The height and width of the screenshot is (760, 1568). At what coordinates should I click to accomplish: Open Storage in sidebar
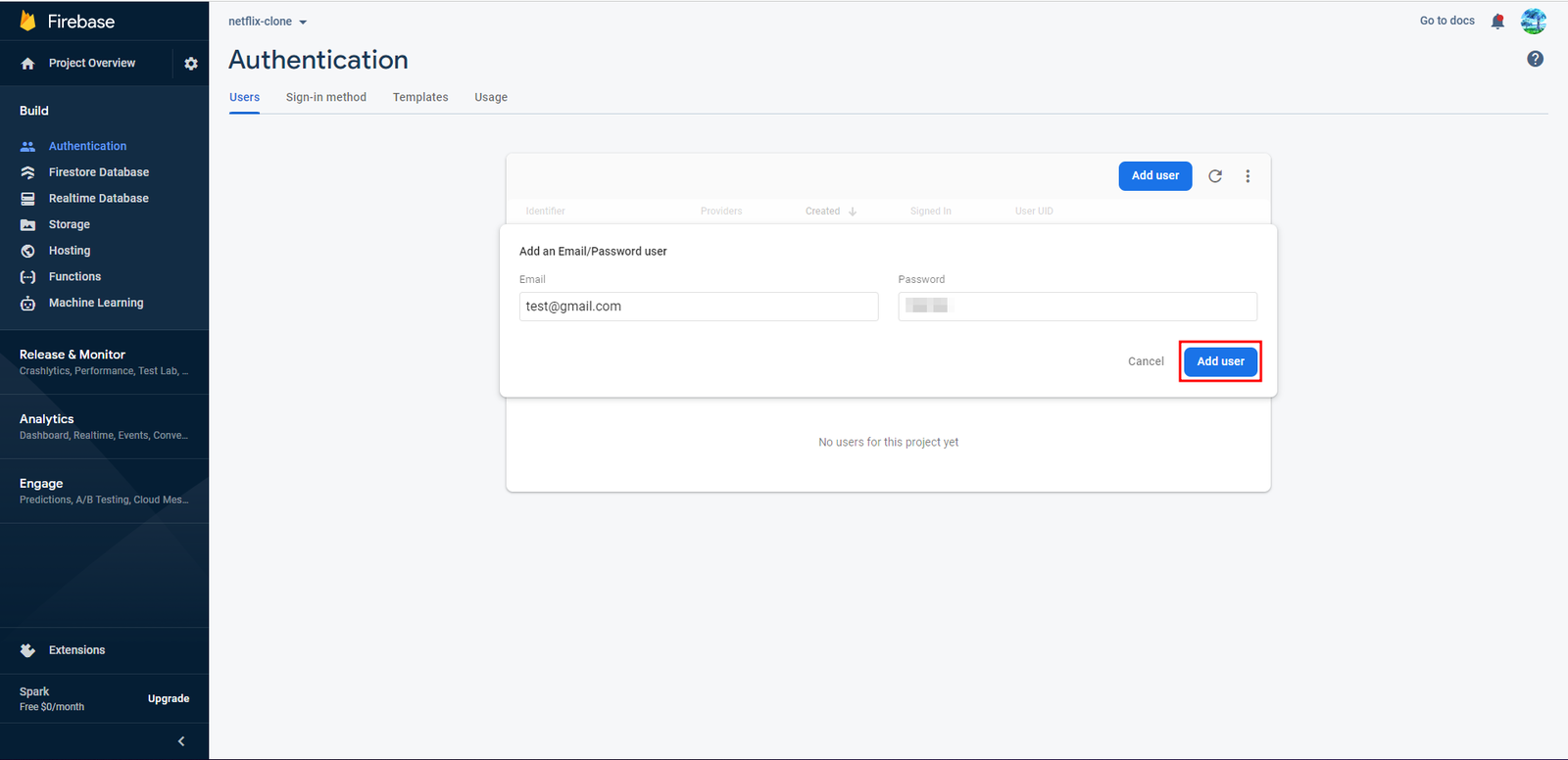[x=70, y=225]
